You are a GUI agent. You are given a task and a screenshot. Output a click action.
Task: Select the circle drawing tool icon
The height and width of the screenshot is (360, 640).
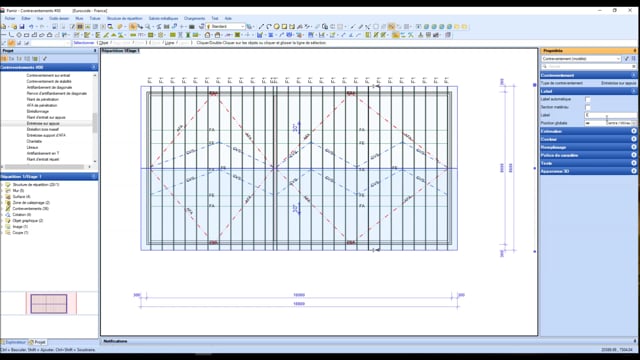277,27
